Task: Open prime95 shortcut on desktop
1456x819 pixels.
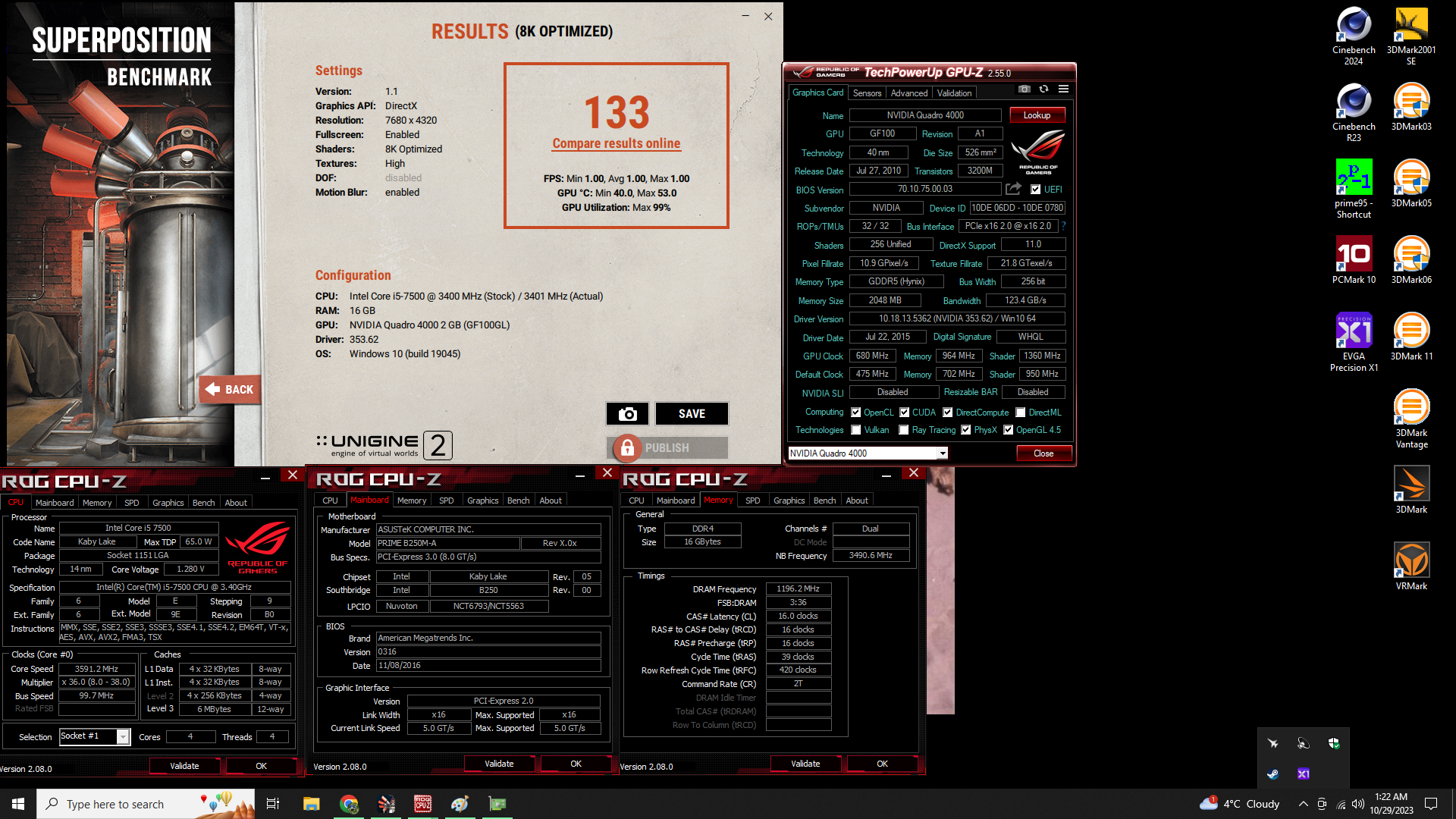Action: (1354, 189)
